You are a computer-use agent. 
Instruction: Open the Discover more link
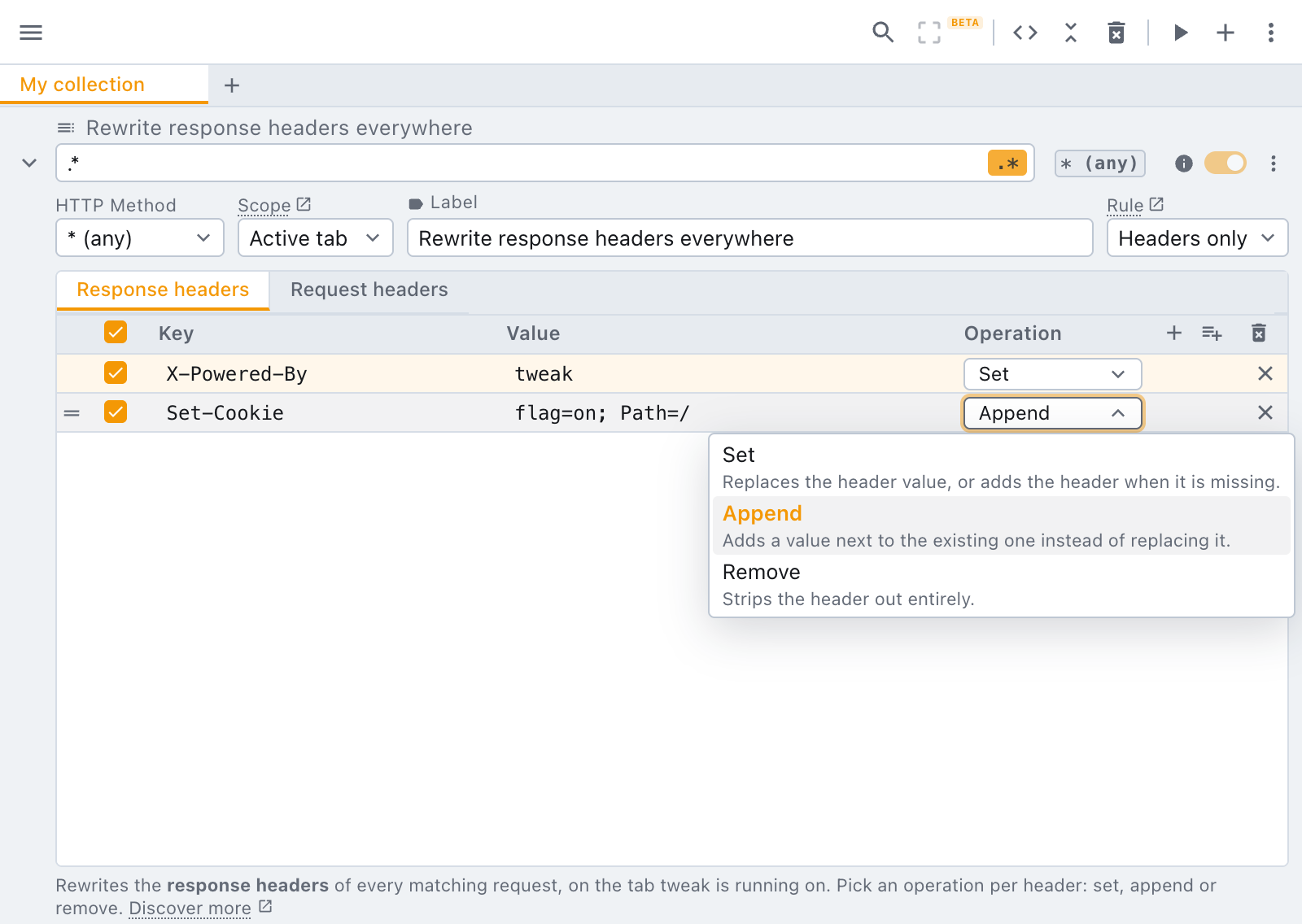coord(190,908)
